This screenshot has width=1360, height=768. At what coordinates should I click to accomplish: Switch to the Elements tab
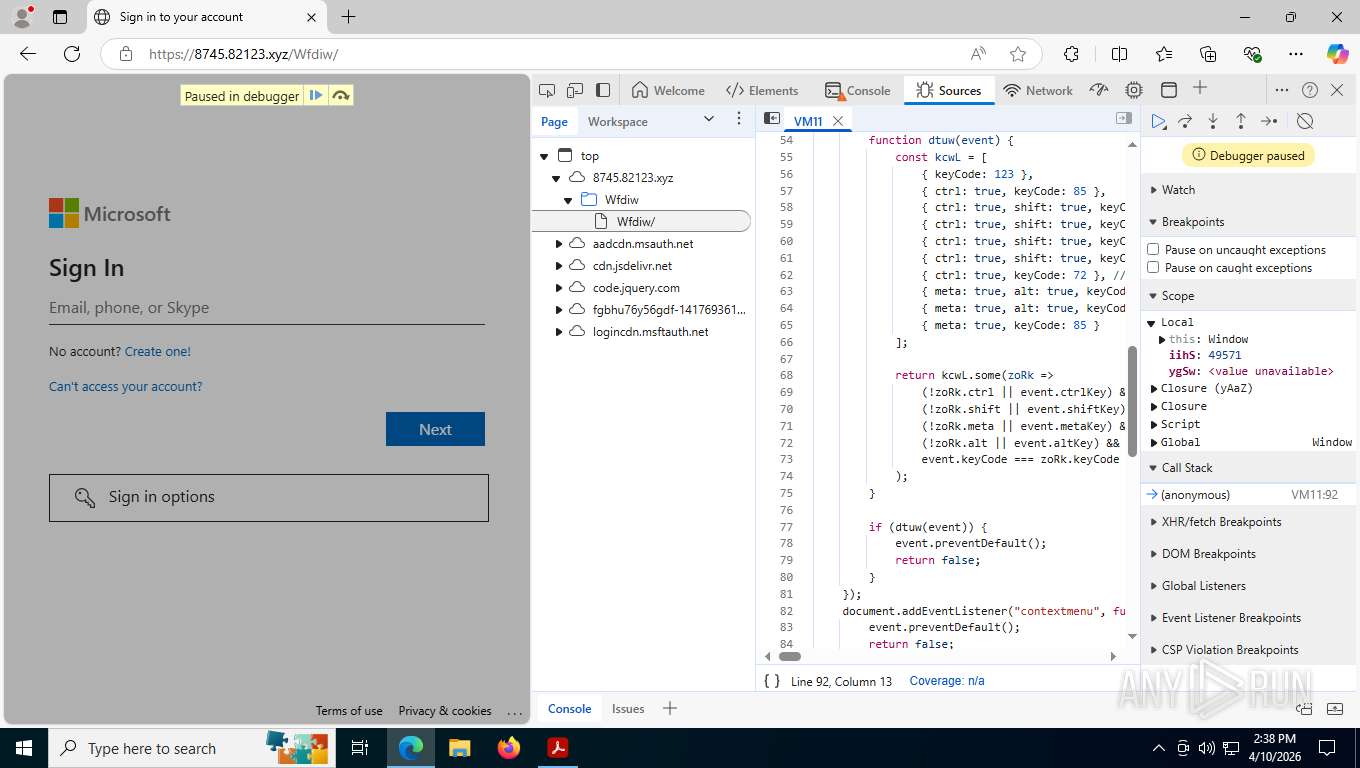[762, 90]
